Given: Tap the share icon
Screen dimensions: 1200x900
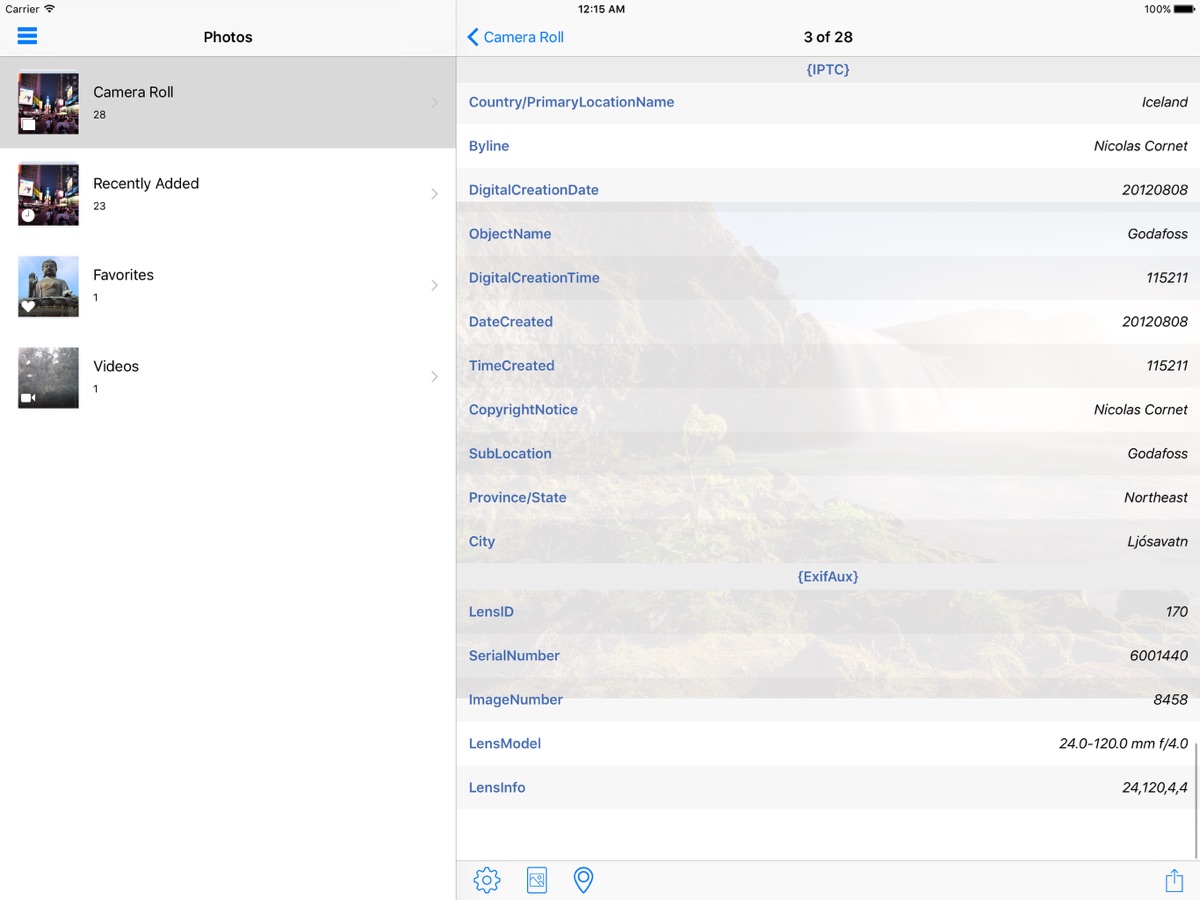Looking at the screenshot, I should click(x=1174, y=880).
